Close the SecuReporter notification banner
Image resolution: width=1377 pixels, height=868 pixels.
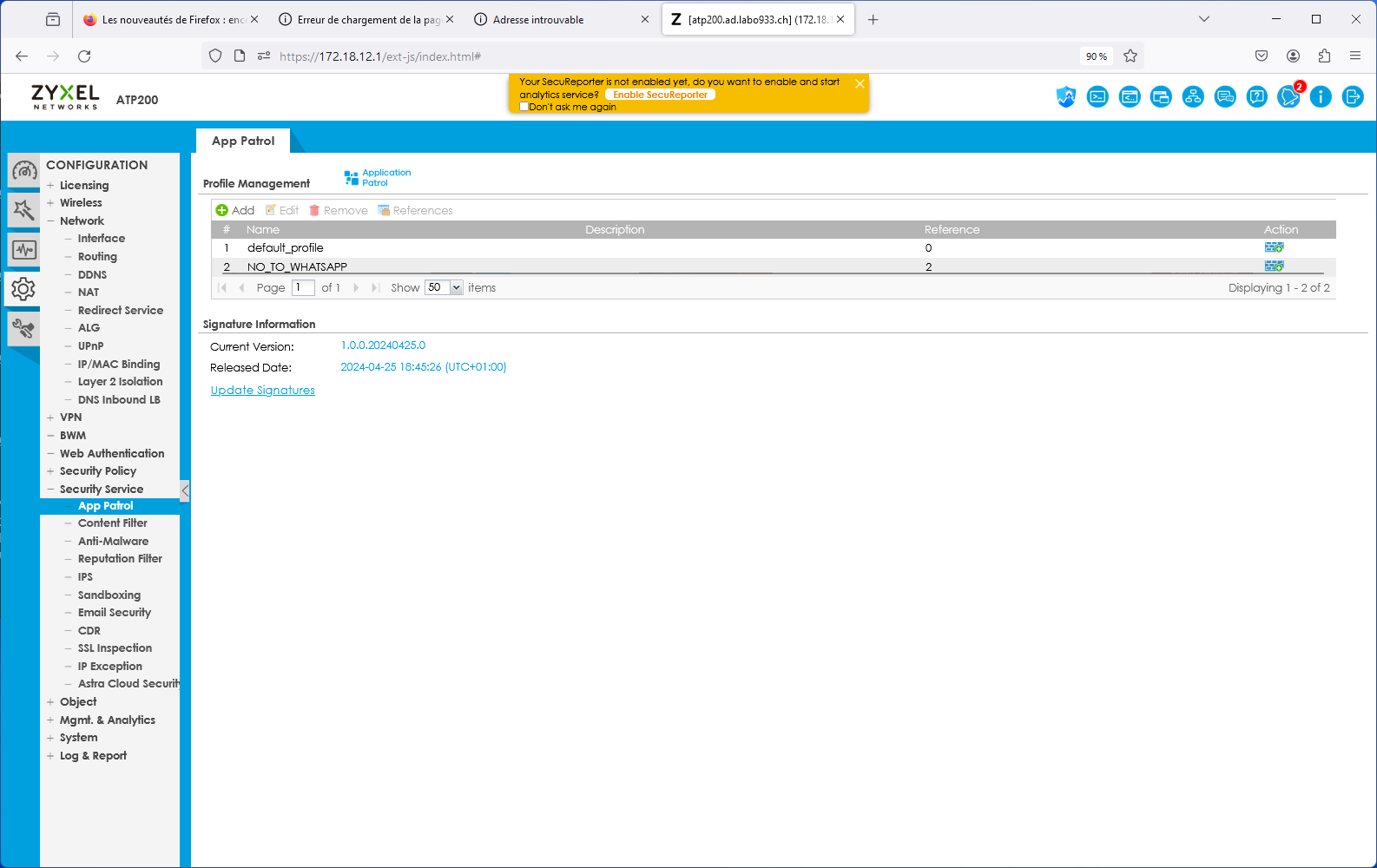(860, 83)
